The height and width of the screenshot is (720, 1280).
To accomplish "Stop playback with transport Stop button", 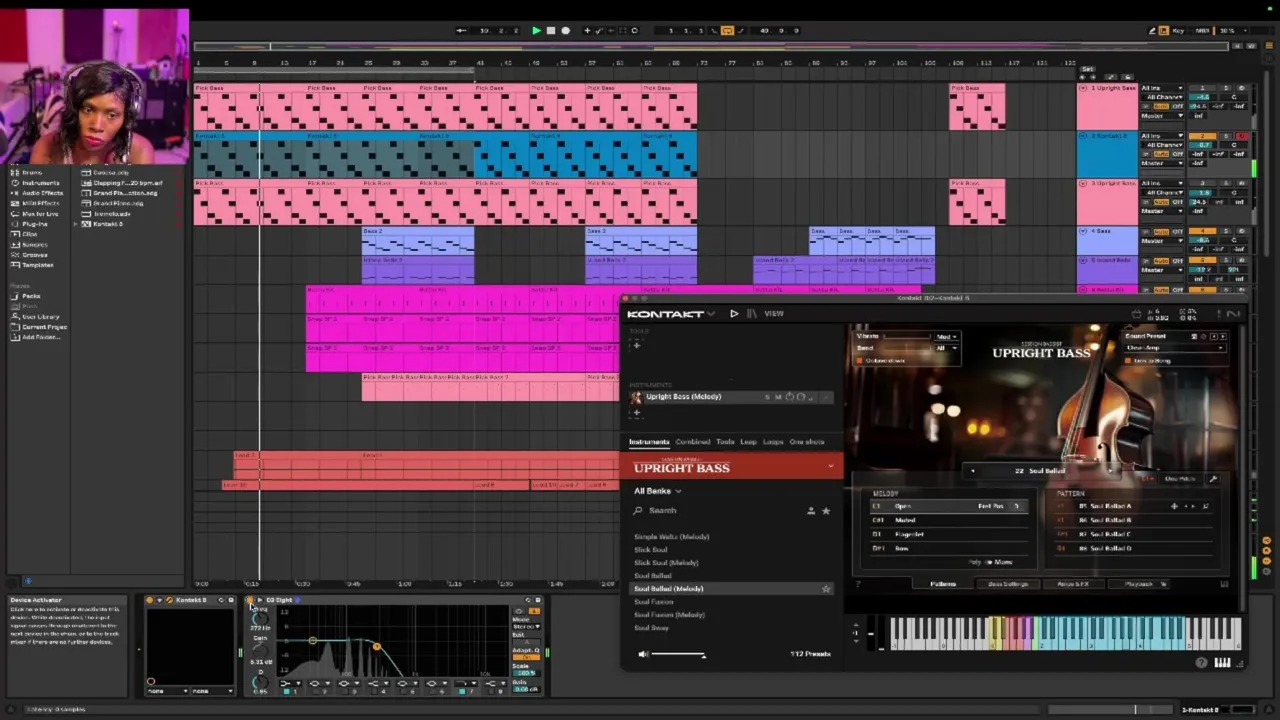I will click(550, 31).
